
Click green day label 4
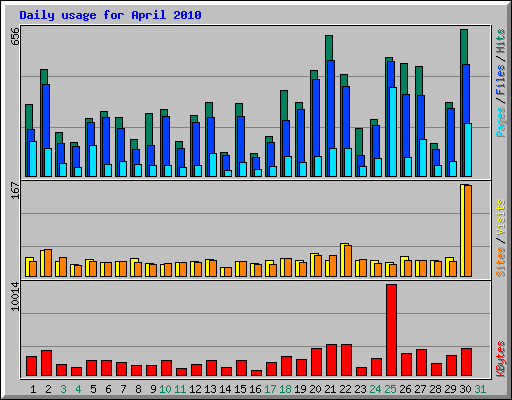tap(78, 389)
